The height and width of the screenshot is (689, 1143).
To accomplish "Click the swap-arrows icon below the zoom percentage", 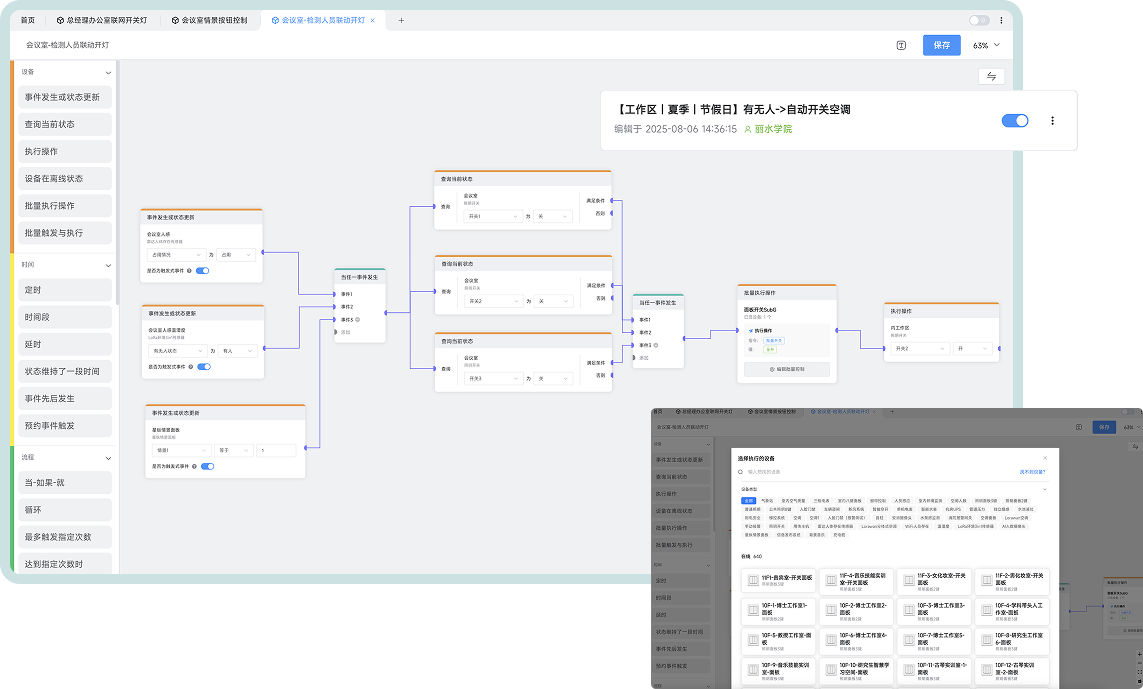I will 991,76.
